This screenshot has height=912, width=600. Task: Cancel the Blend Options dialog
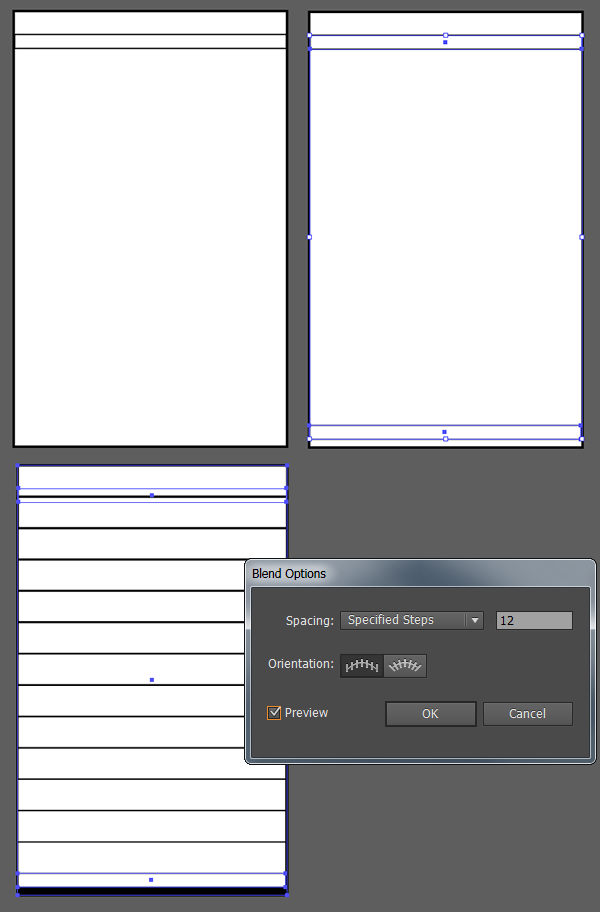[x=527, y=714]
